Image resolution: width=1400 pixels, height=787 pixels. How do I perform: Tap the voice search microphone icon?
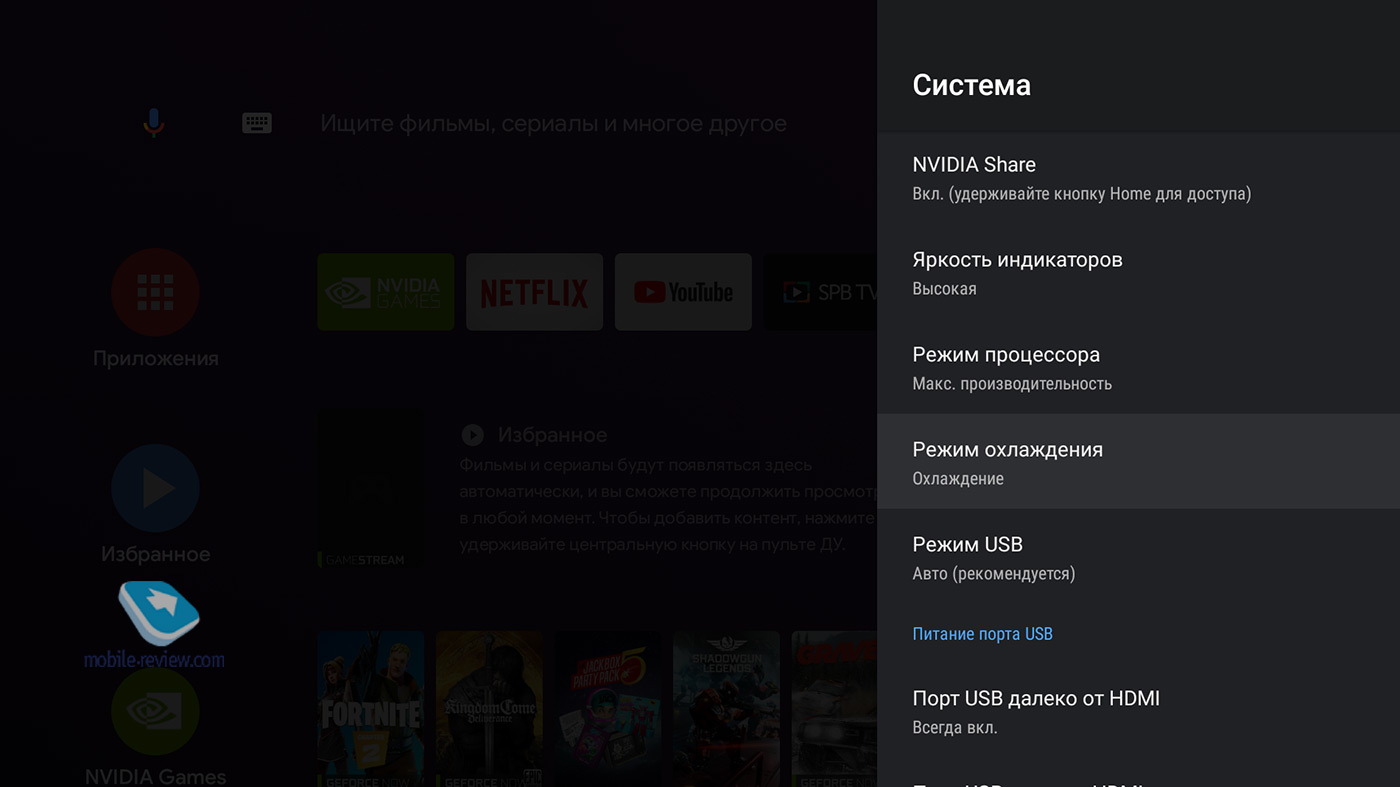[x=153, y=123]
